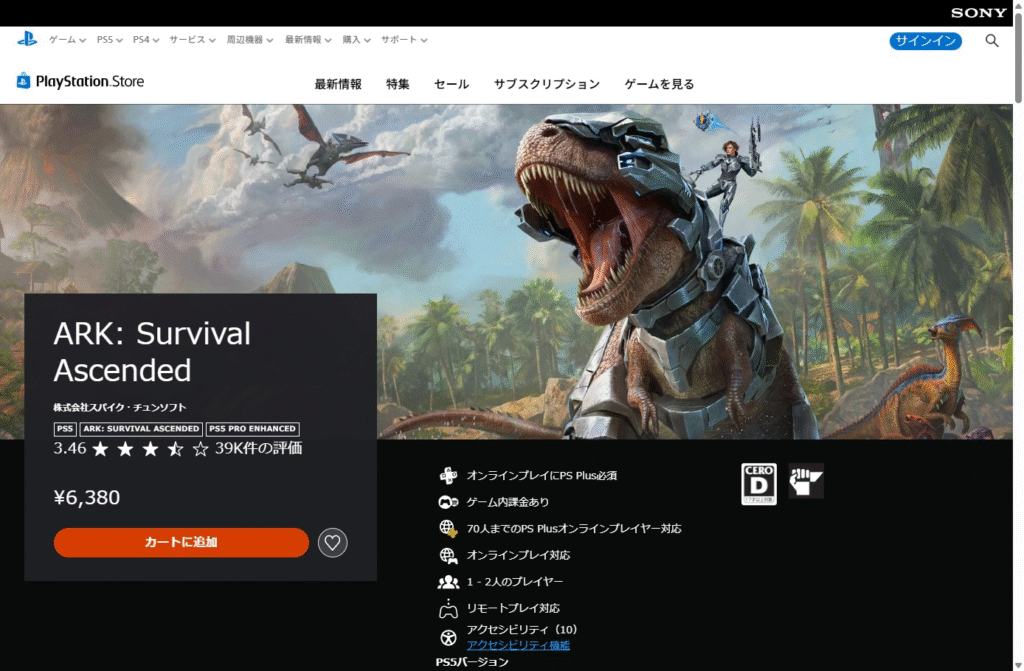The image size is (1024, 671).
Task: Click the CERO D rating icon
Action: (758, 484)
